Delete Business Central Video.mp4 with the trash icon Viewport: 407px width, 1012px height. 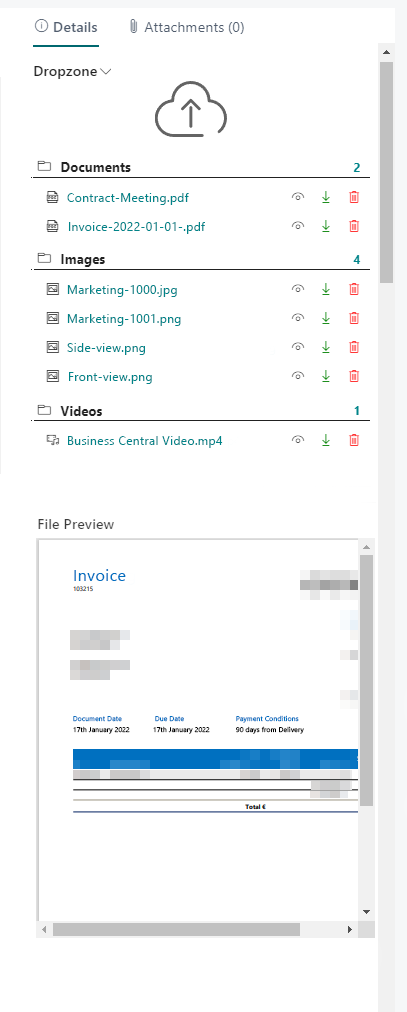(x=353, y=440)
